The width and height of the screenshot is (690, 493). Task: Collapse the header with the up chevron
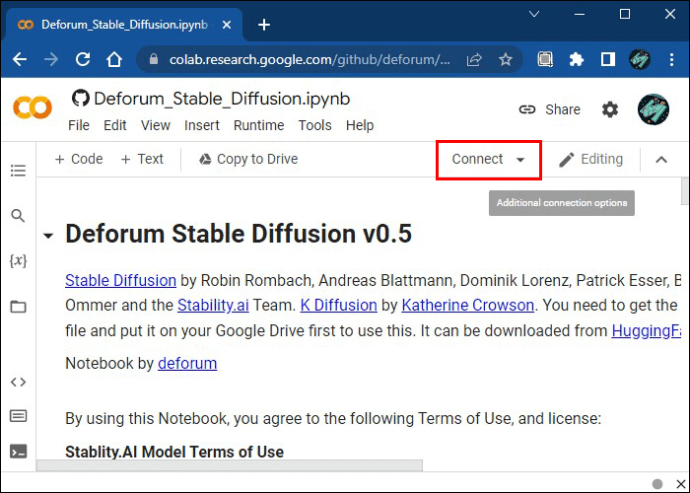click(x=661, y=159)
